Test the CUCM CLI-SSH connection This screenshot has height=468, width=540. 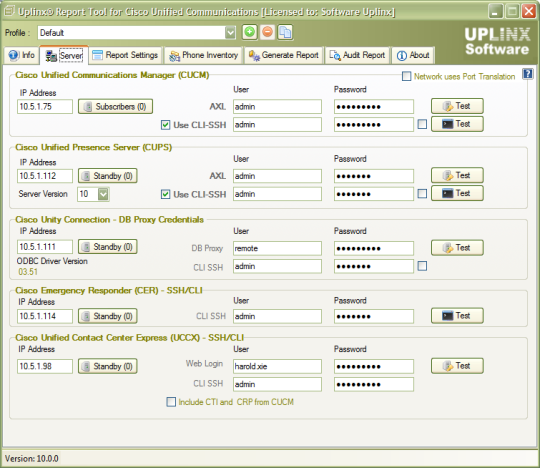457,124
